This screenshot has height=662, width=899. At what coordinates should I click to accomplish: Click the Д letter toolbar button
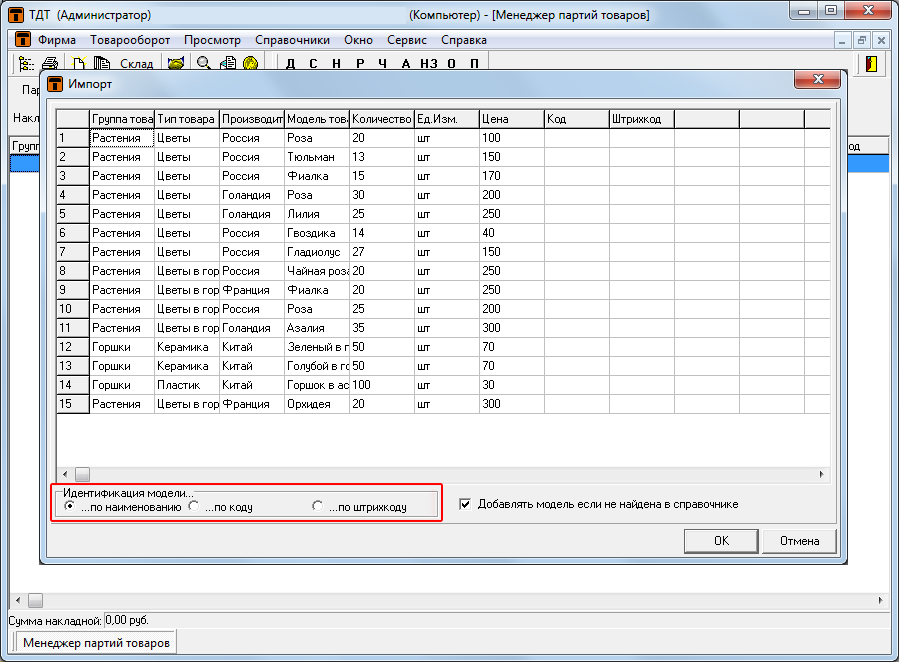291,64
